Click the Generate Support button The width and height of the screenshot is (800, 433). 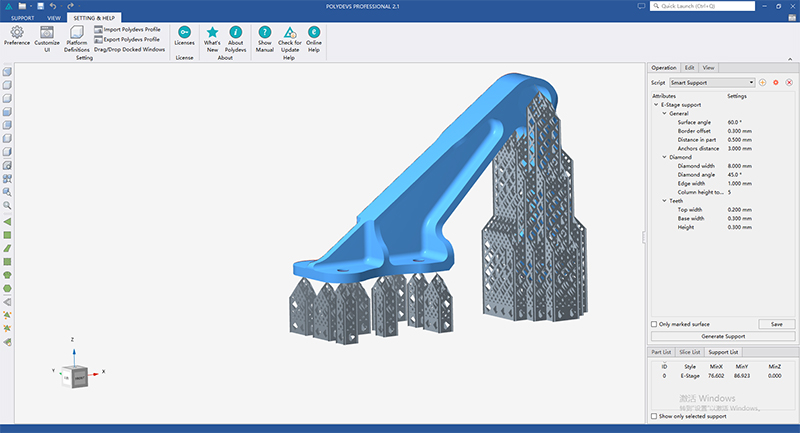(723, 337)
